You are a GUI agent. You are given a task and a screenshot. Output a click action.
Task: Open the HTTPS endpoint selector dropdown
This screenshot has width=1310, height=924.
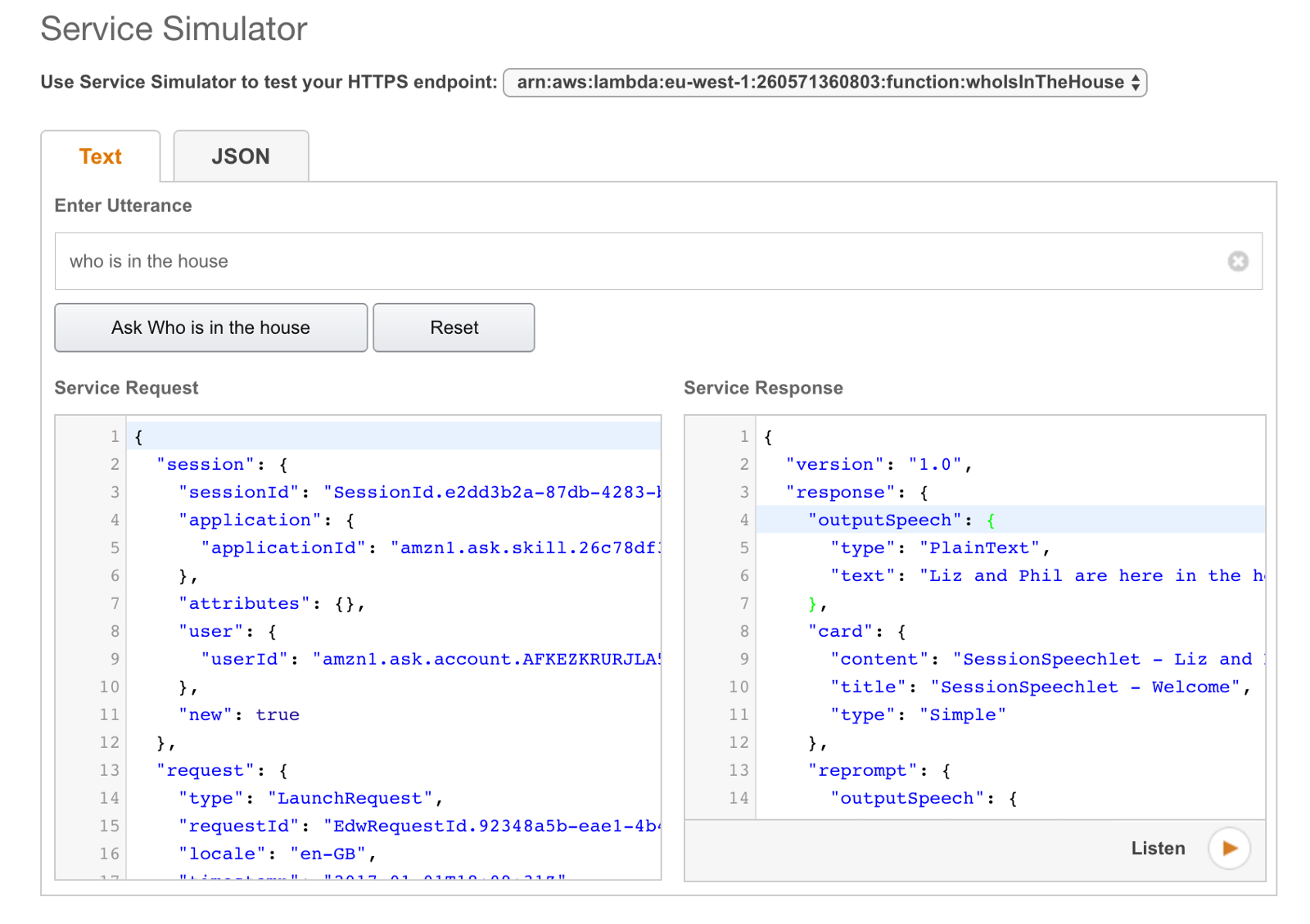824,83
